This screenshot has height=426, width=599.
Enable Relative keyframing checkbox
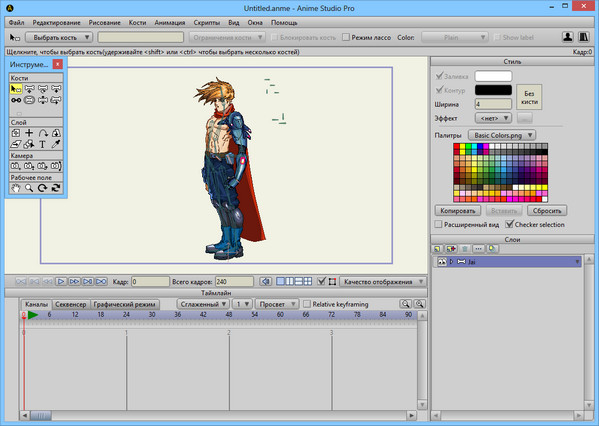[x=307, y=304]
